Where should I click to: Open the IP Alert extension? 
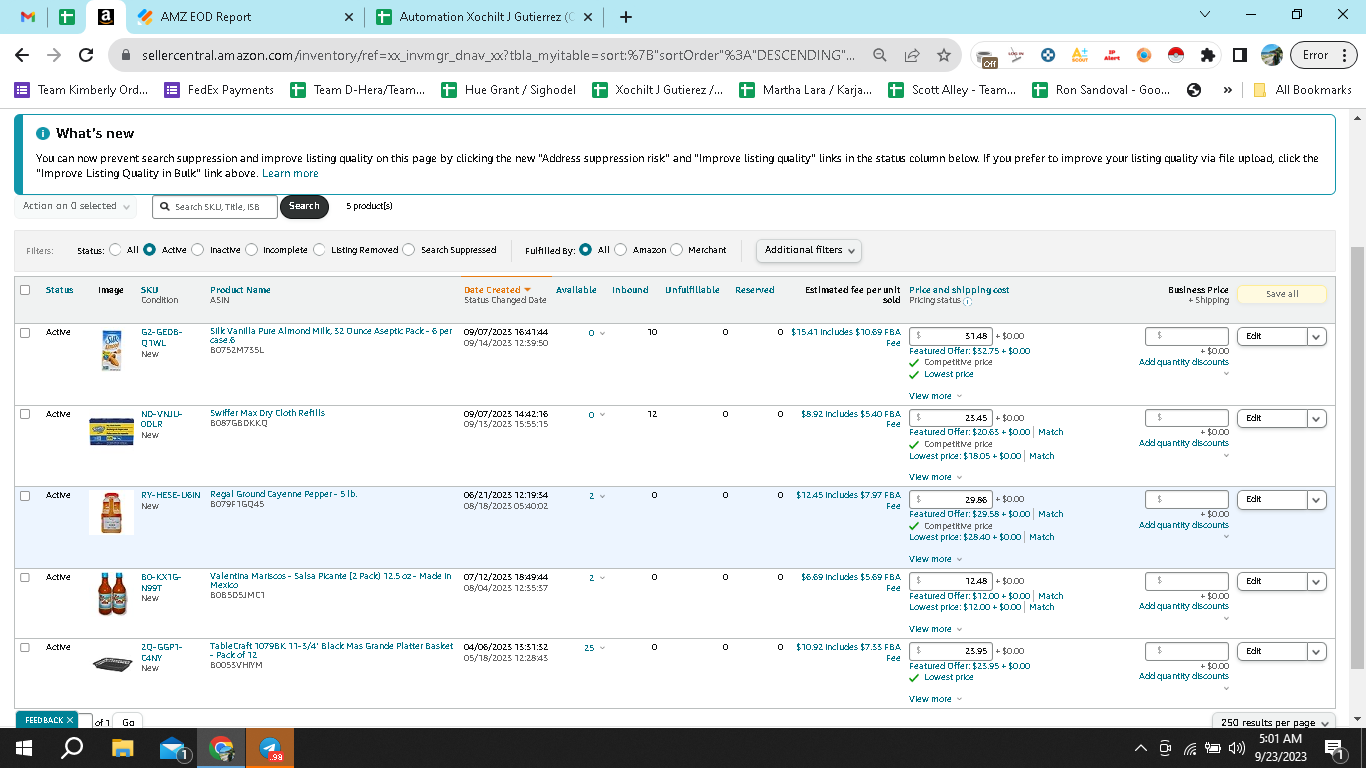pos(1111,55)
